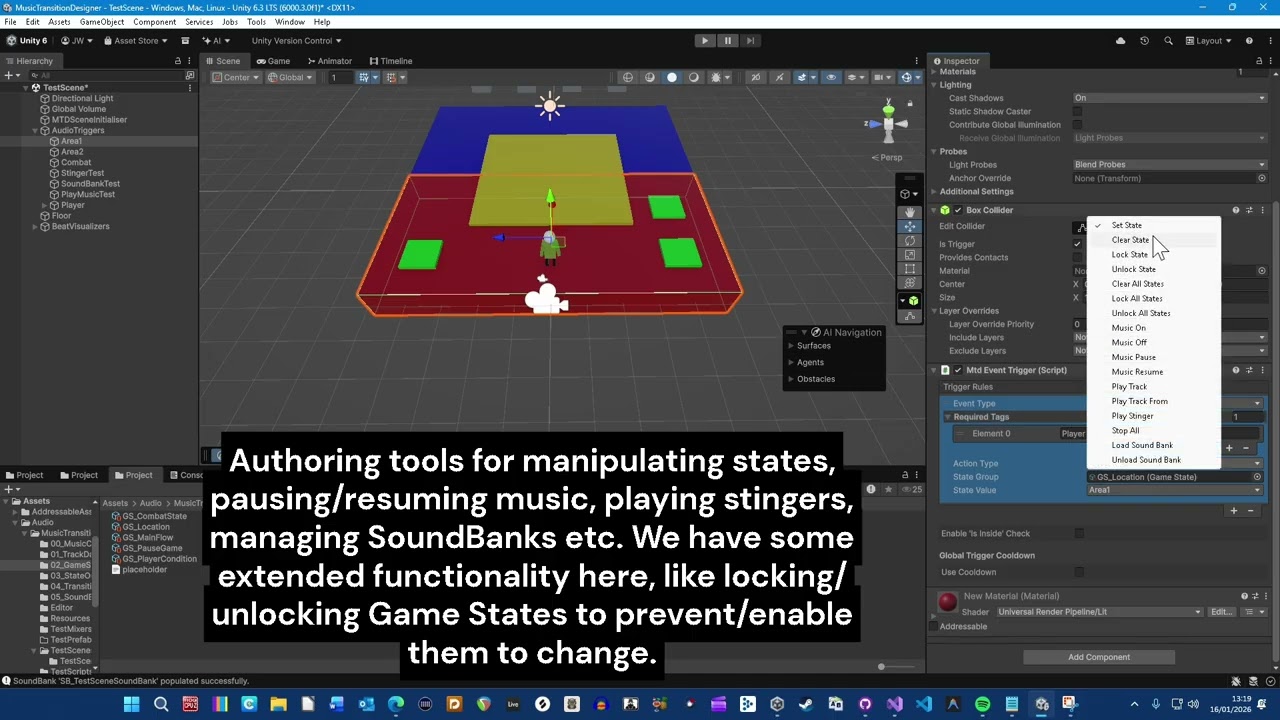Open Visual Studio from the taskbar
Viewport: 1280px width, 720px height.
tap(894, 704)
